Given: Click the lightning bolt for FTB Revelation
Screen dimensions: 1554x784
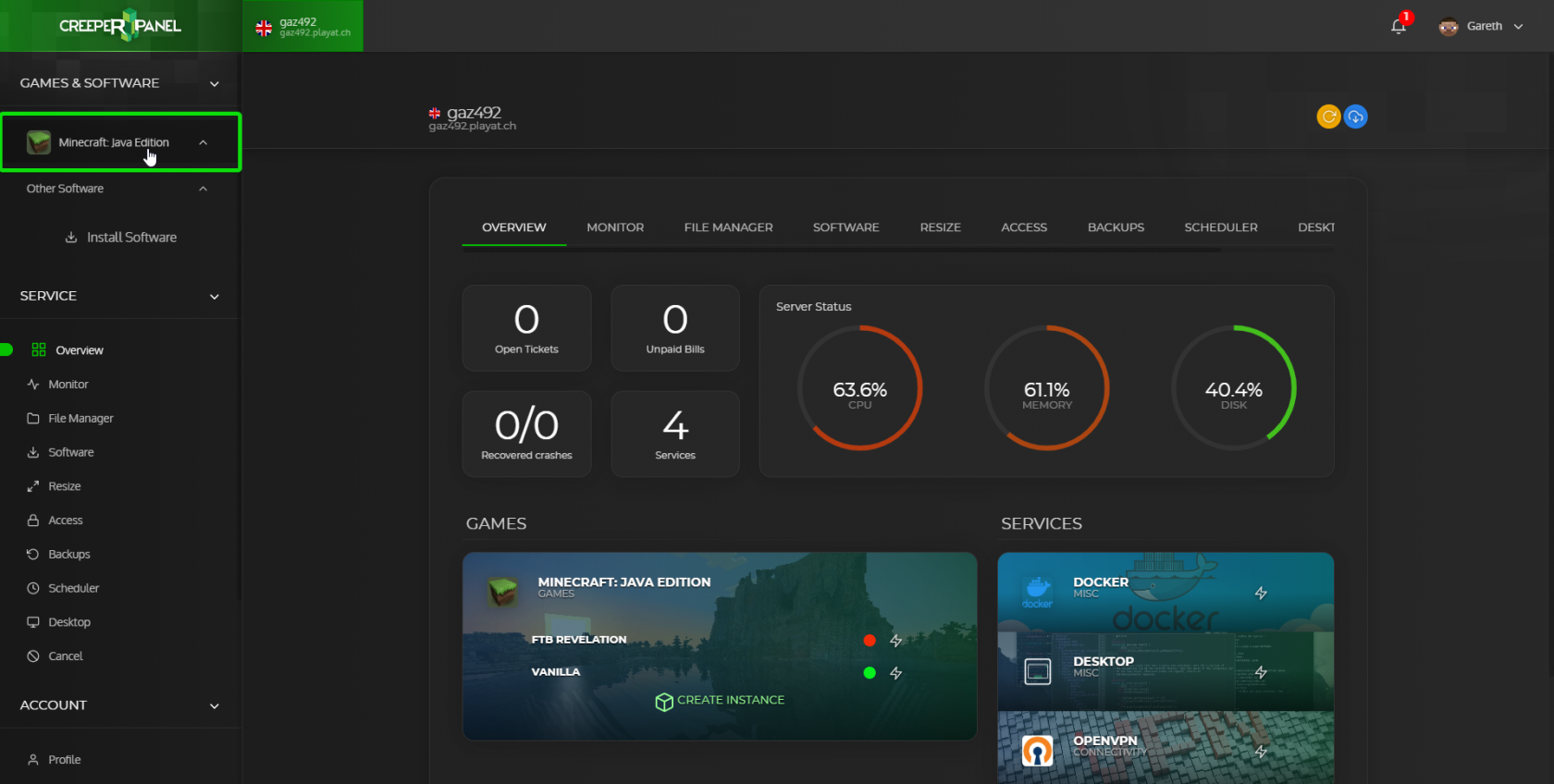Looking at the screenshot, I should coord(895,640).
